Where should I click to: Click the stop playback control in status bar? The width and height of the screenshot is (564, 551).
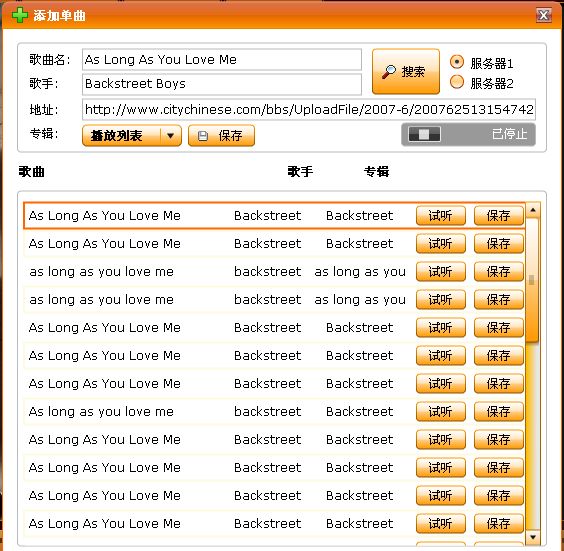click(424, 135)
